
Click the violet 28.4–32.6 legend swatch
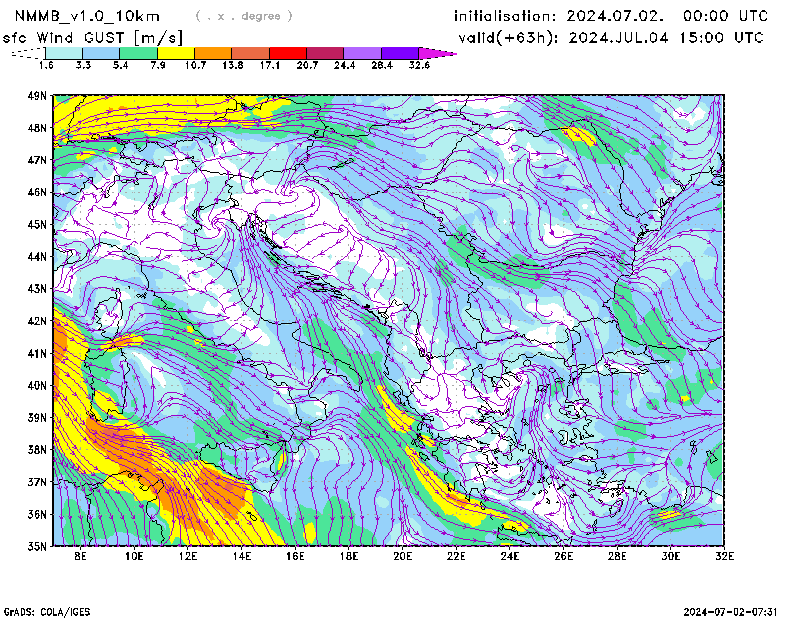coord(399,52)
